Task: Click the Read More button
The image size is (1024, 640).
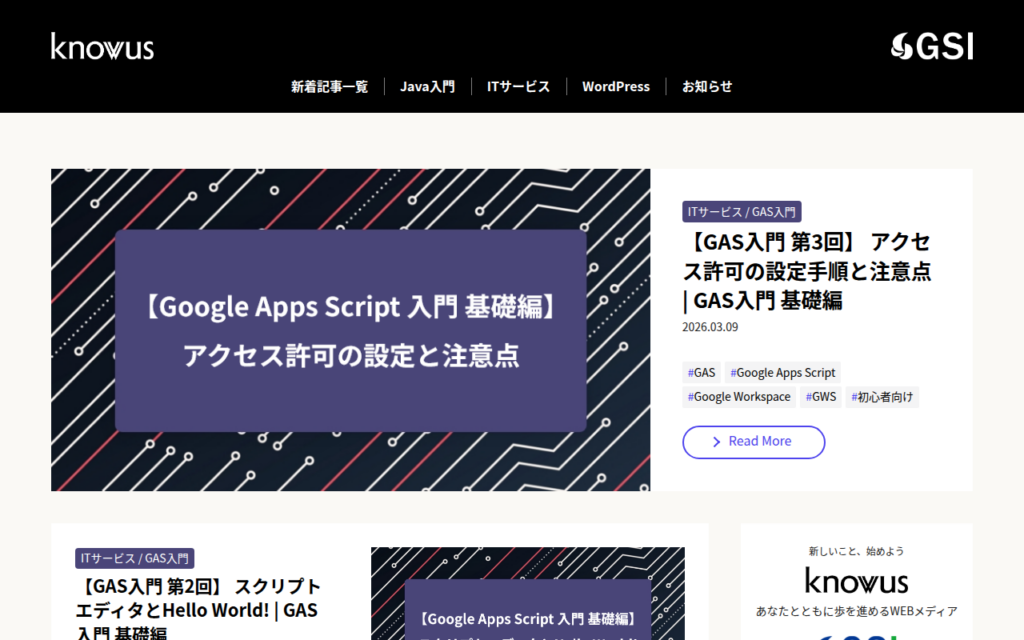Action: coord(754,442)
